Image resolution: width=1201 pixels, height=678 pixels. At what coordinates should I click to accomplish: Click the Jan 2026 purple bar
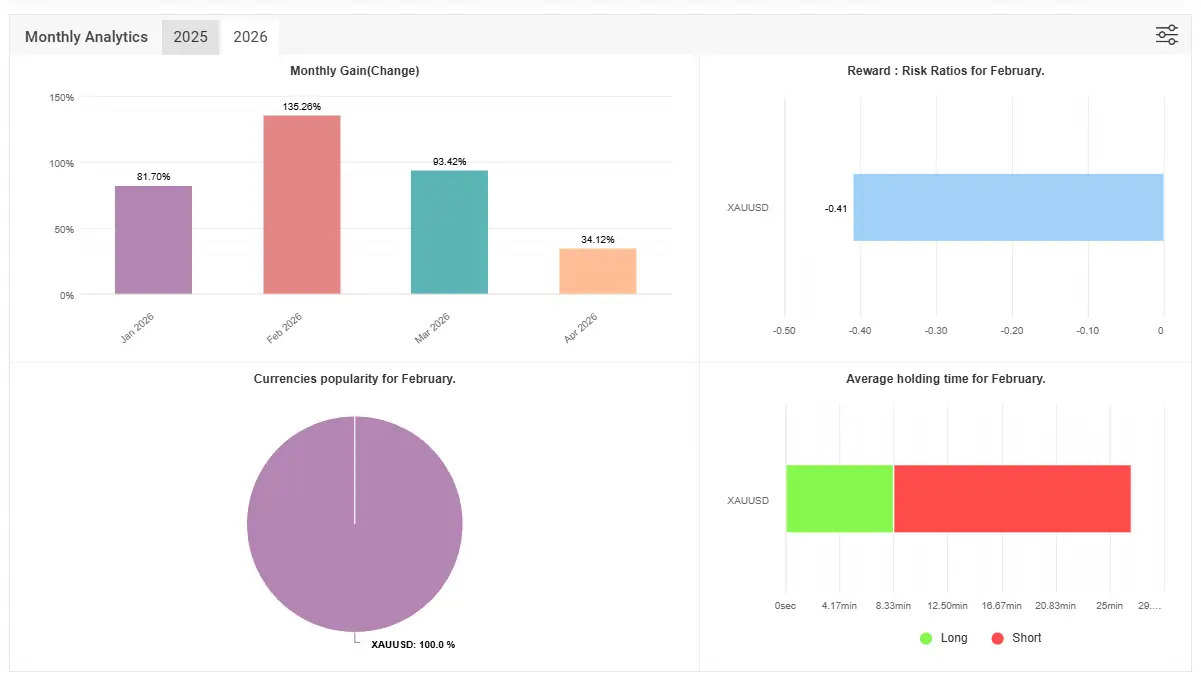click(x=153, y=240)
